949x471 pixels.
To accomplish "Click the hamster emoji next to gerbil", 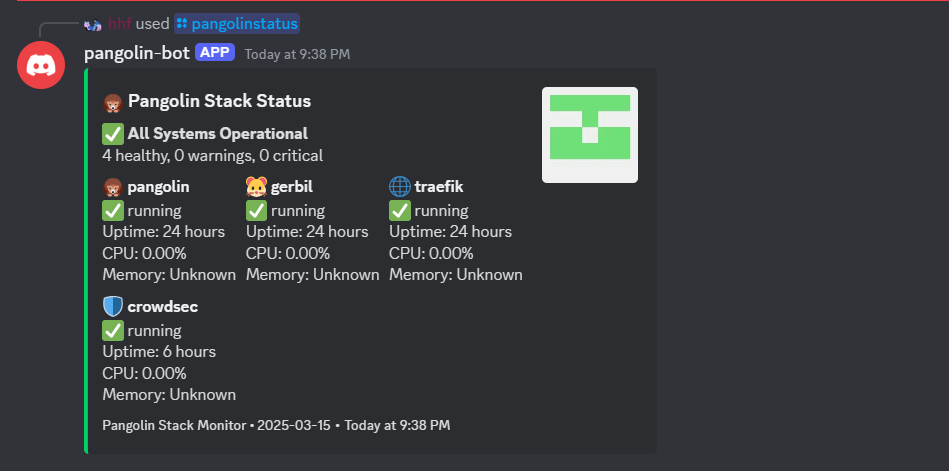I will 256,187.
